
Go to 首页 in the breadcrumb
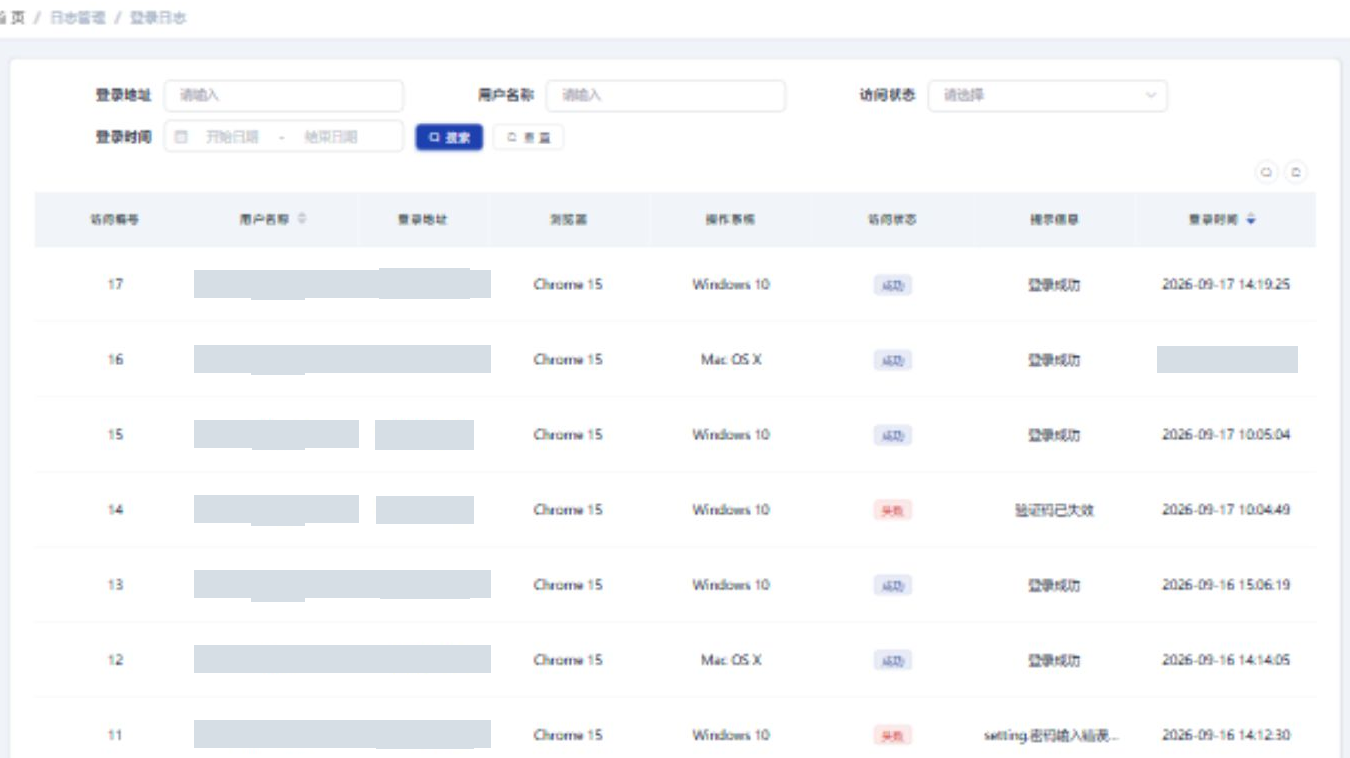[x=13, y=18]
